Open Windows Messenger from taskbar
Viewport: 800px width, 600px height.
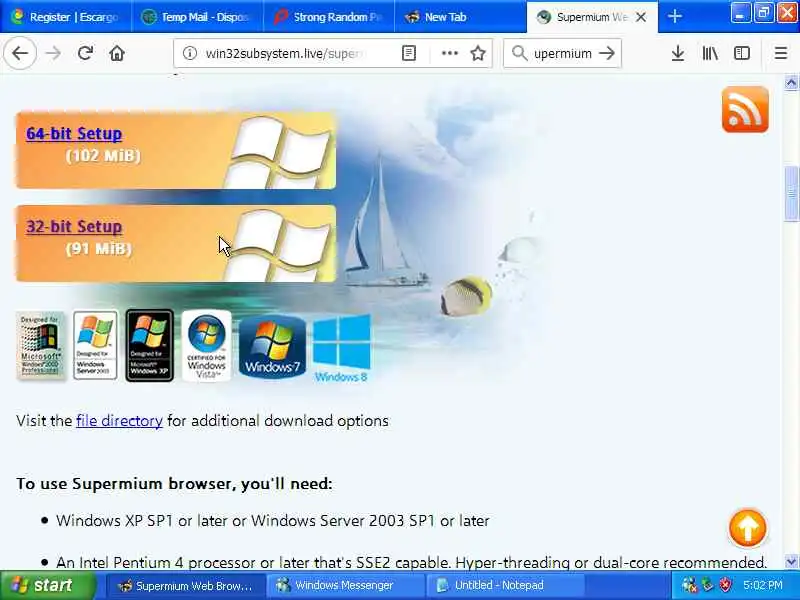click(343, 585)
